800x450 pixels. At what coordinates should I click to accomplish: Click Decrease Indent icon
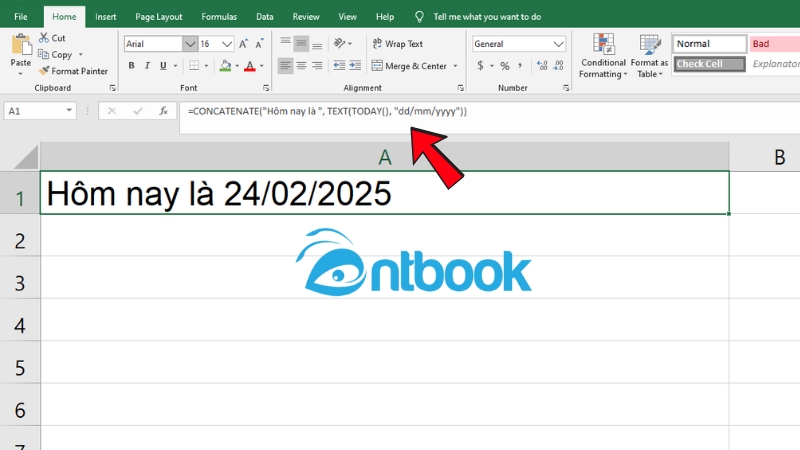point(339,65)
